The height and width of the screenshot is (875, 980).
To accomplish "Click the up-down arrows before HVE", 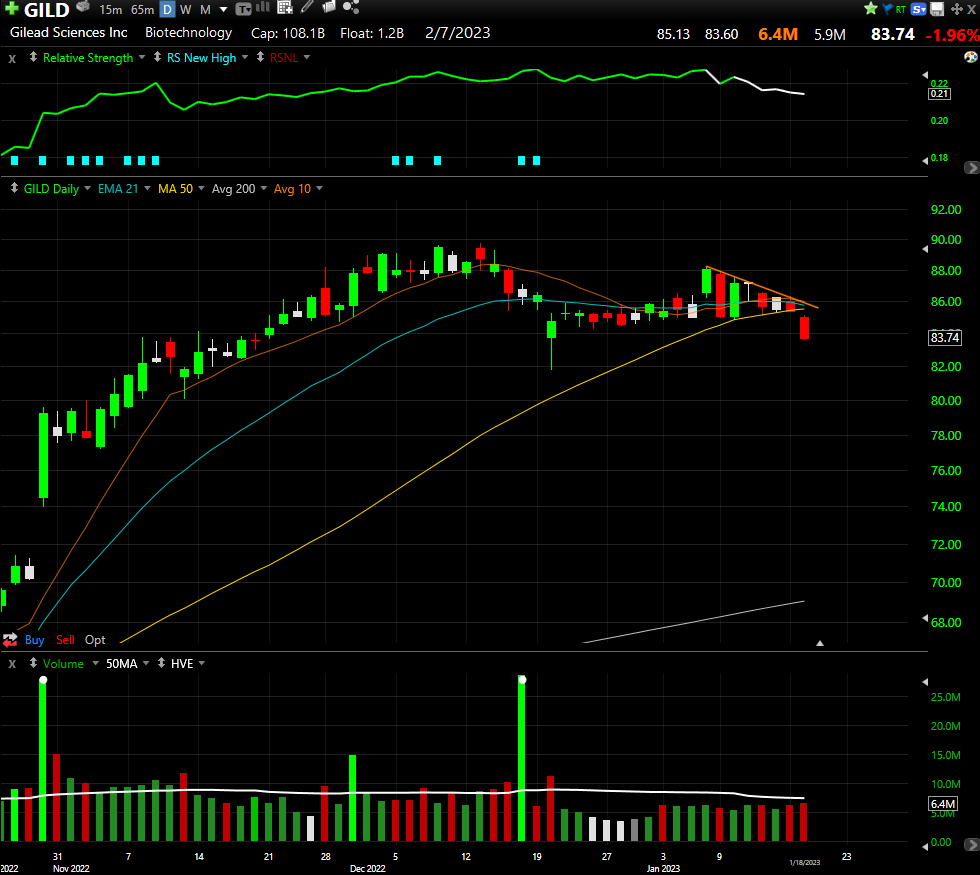I will click(x=161, y=662).
